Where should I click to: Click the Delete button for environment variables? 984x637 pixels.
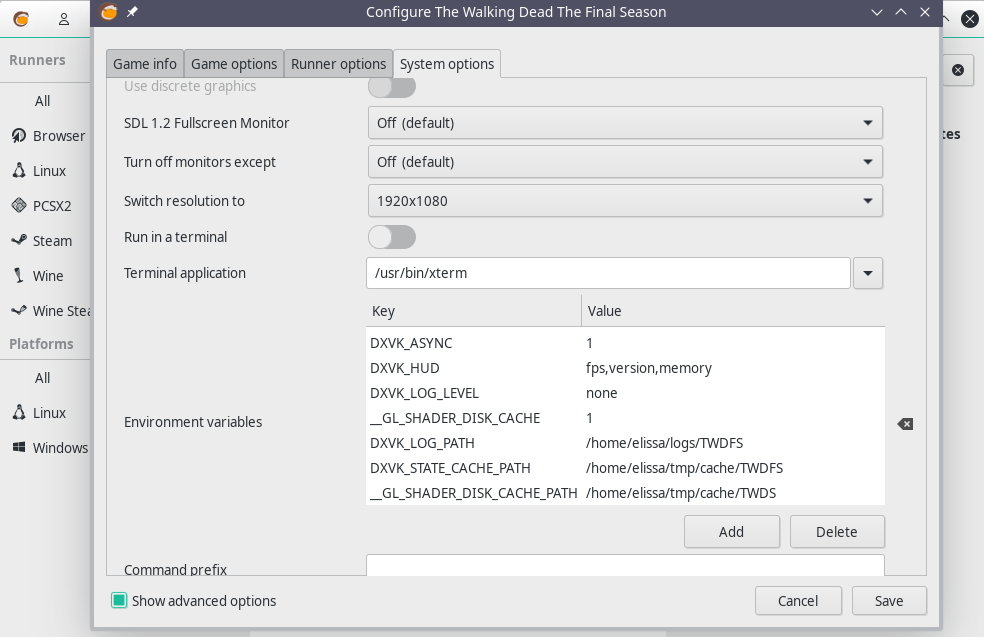[837, 532]
